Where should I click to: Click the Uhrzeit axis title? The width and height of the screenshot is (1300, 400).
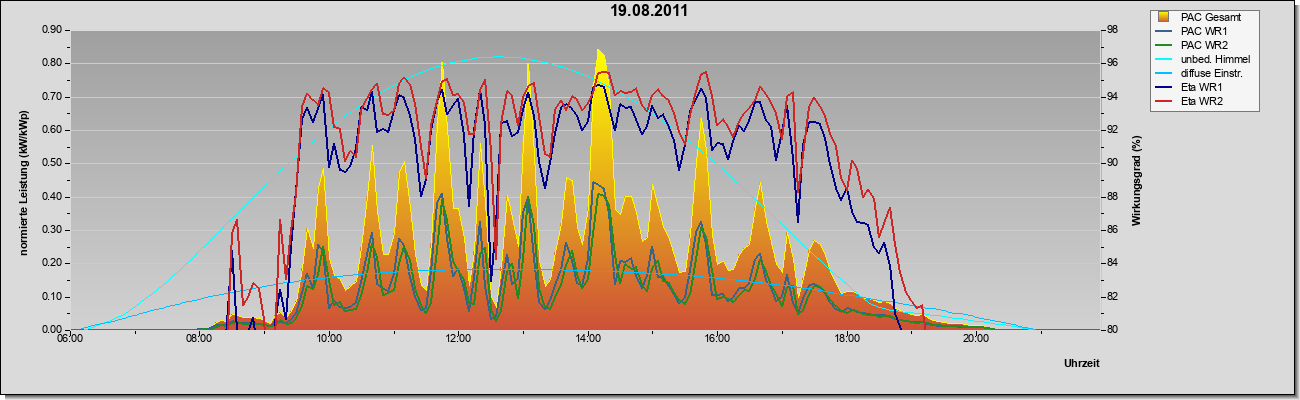[1081, 364]
